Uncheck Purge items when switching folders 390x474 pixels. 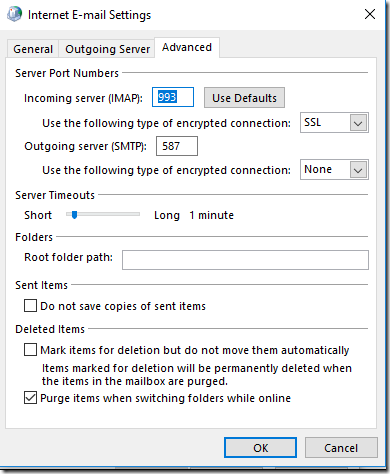tap(30, 398)
